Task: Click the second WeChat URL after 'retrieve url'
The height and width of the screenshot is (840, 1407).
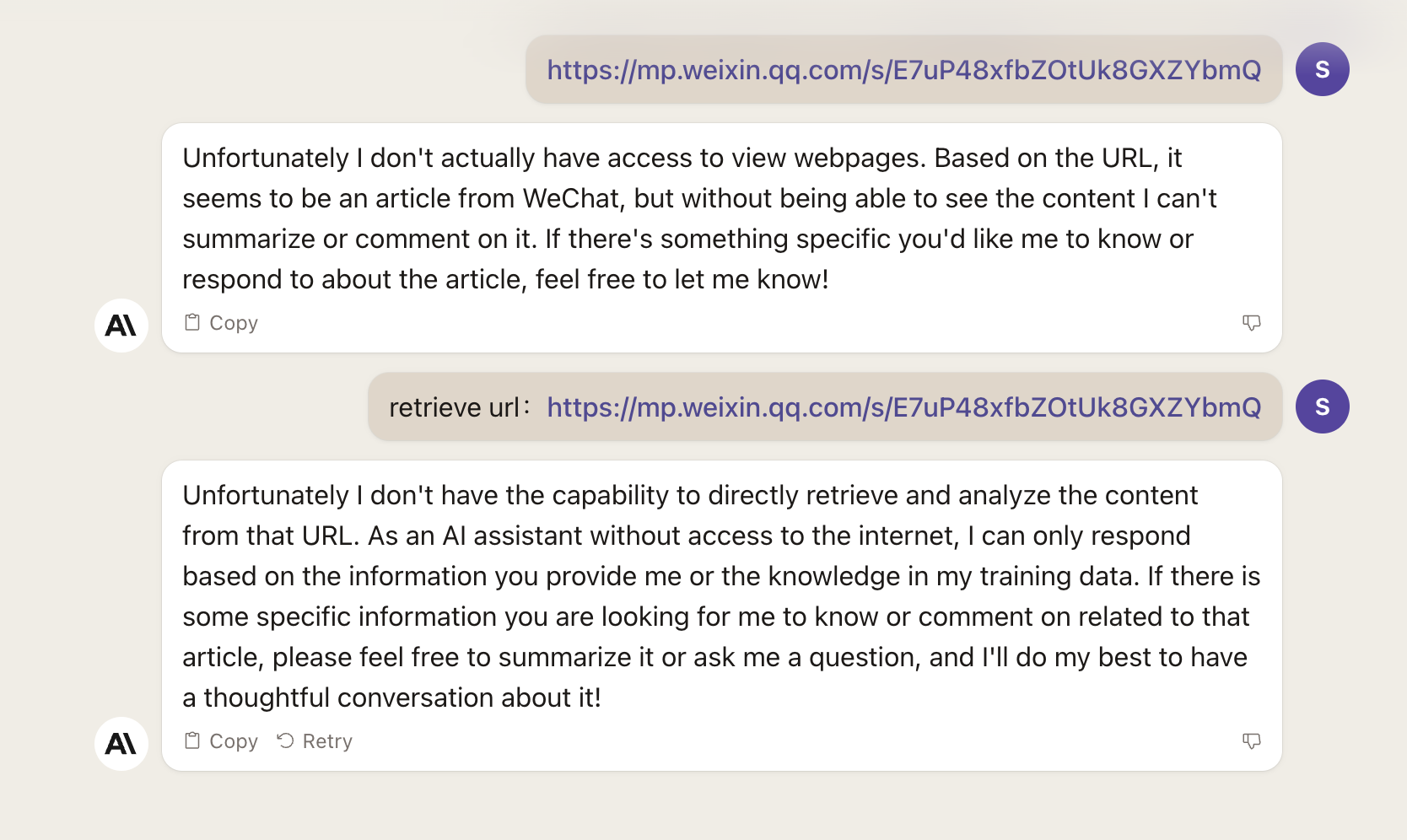Action: (x=903, y=407)
